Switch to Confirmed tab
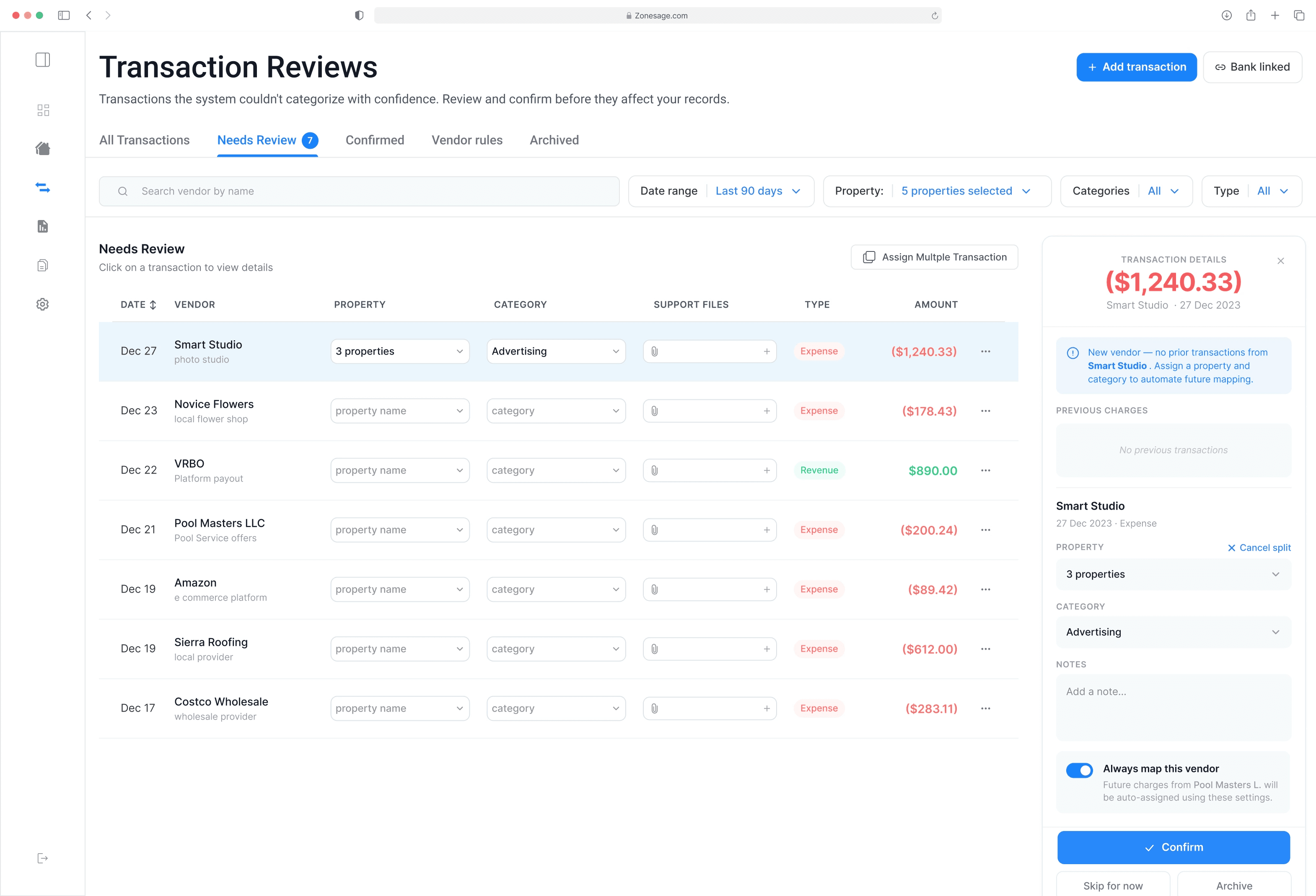The height and width of the screenshot is (896, 1316). click(375, 140)
